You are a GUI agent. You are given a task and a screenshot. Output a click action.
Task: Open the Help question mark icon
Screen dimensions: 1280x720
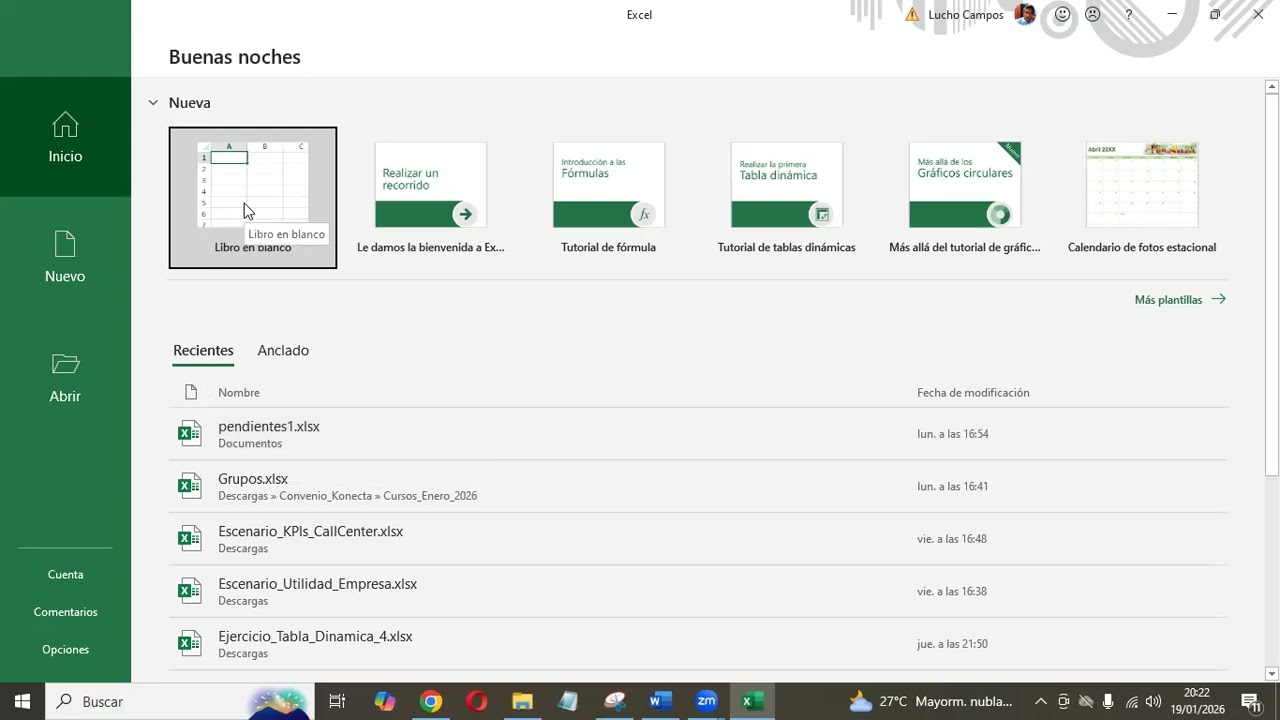click(x=1129, y=14)
